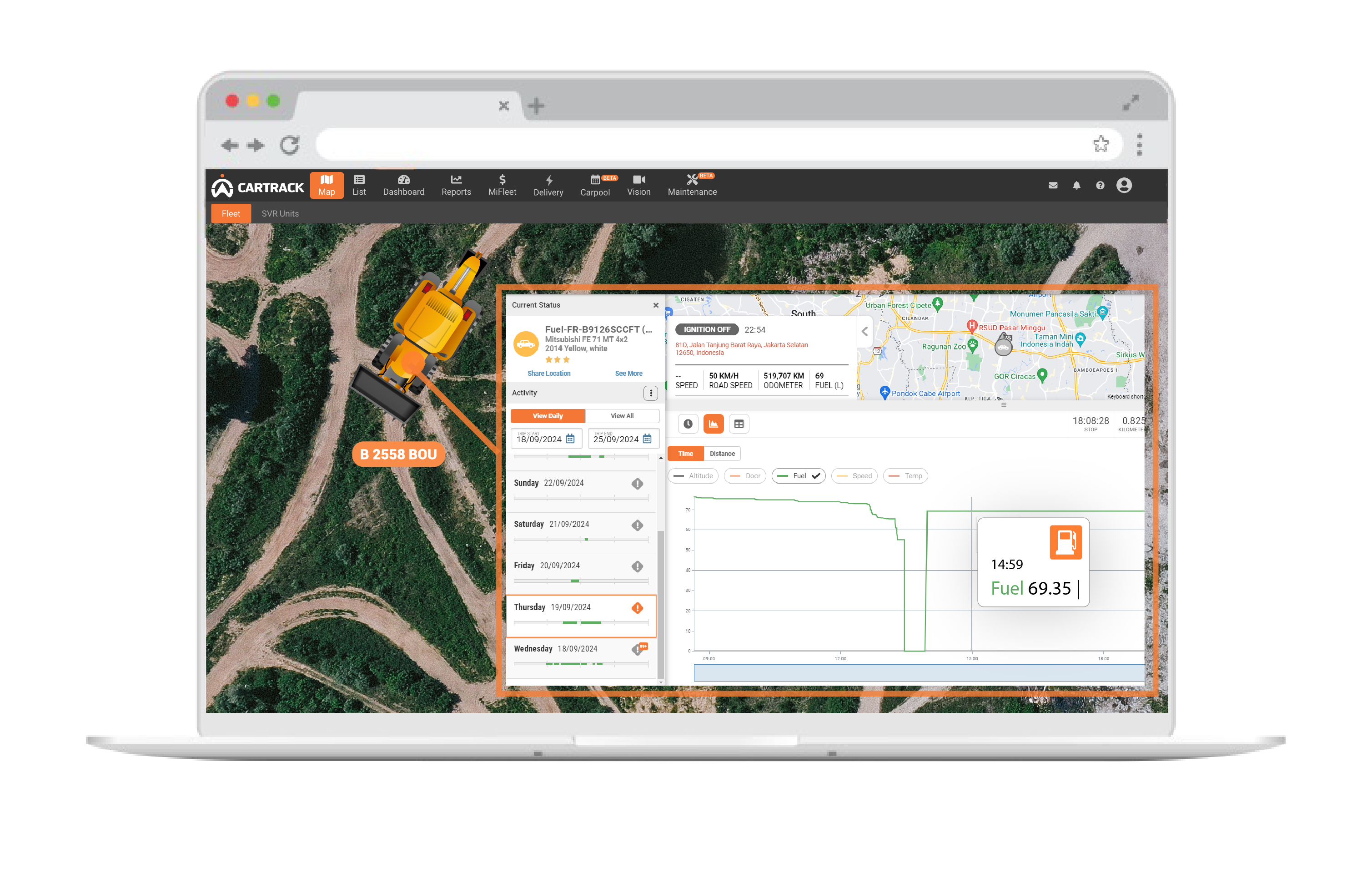Bookmark page with the star icon
1372x879 pixels.
[1101, 144]
